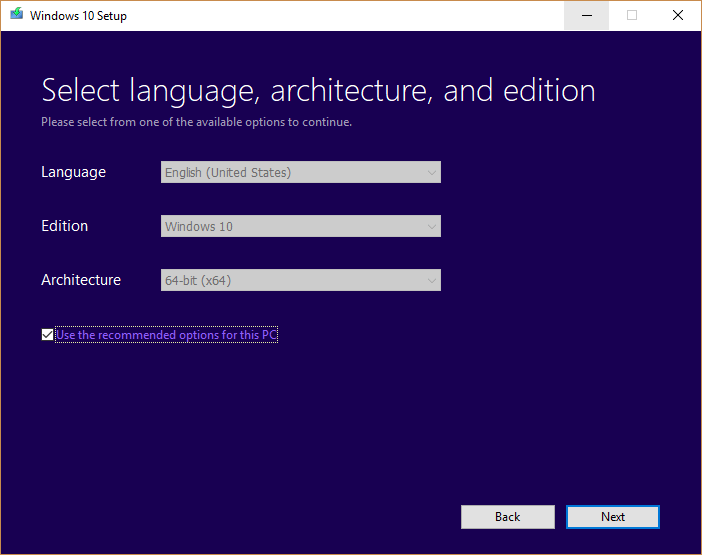Click the disabled maximize button
702x555 pixels.
(x=632, y=16)
